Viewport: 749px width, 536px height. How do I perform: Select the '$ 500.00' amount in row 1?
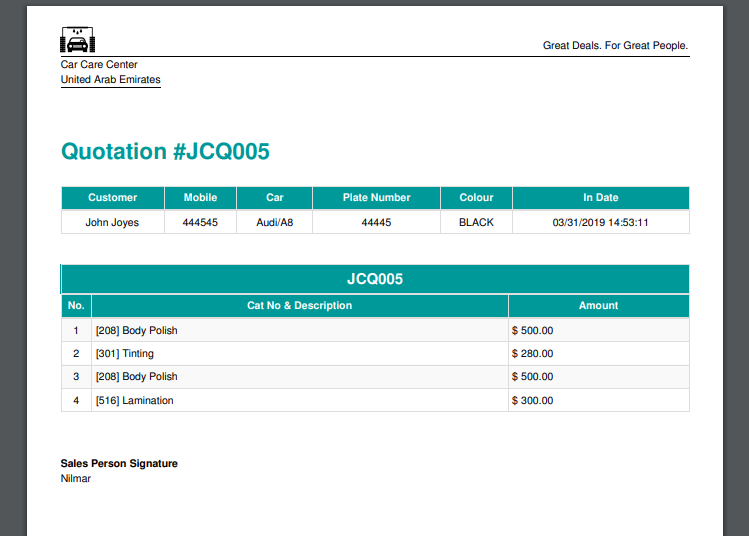(533, 331)
